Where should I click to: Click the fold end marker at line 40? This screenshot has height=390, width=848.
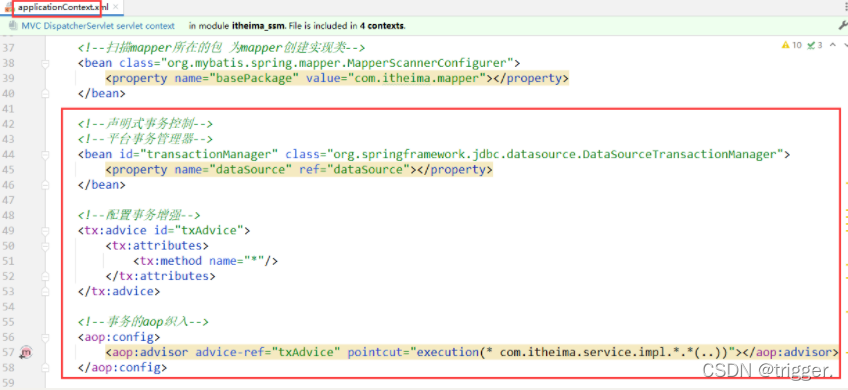[45, 94]
